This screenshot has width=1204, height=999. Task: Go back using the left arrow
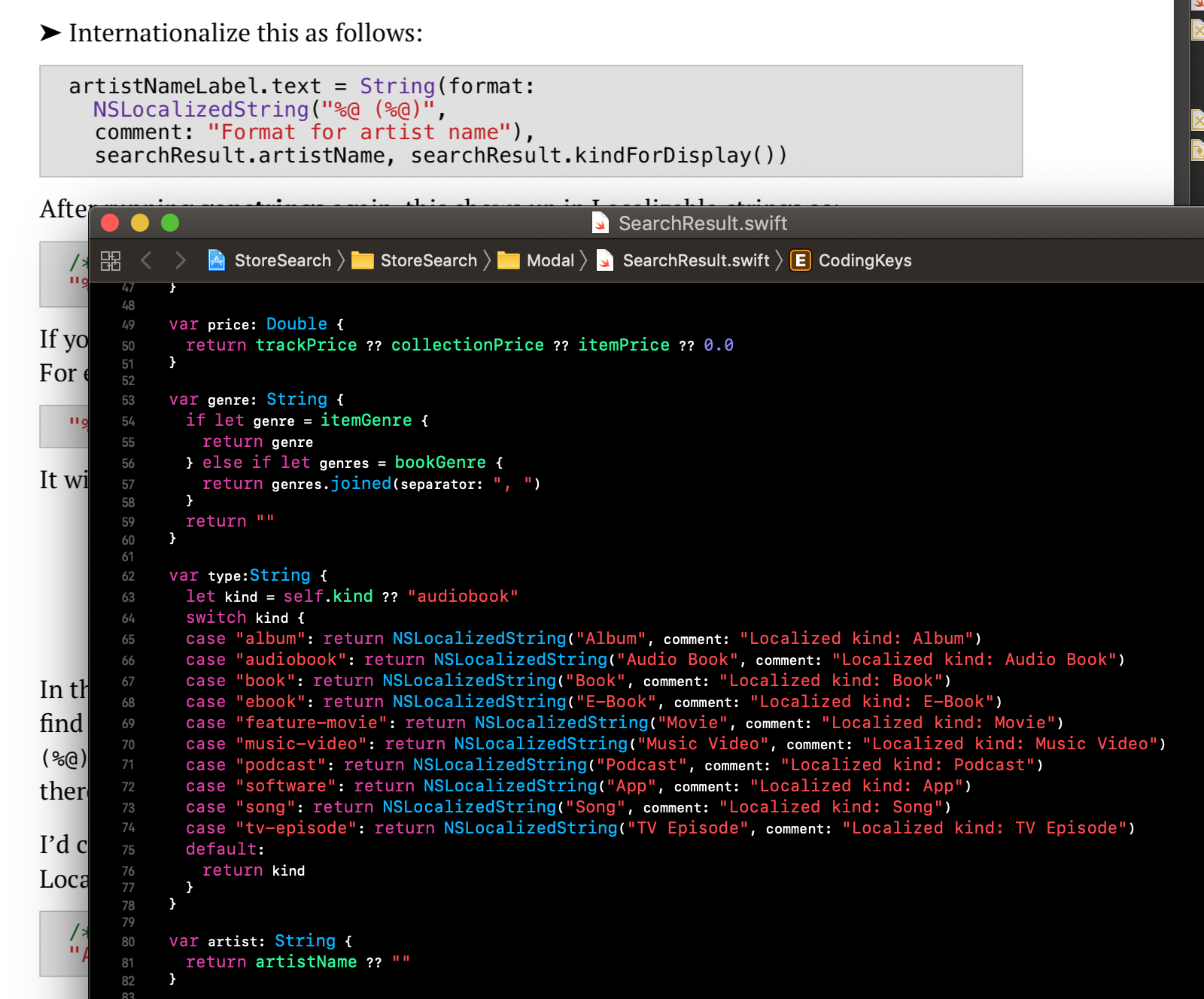[x=147, y=261]
